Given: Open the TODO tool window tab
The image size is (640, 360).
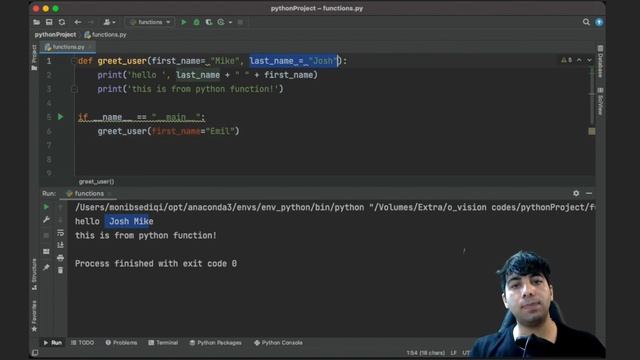Looking at the screenshot, I should (82, 343).
